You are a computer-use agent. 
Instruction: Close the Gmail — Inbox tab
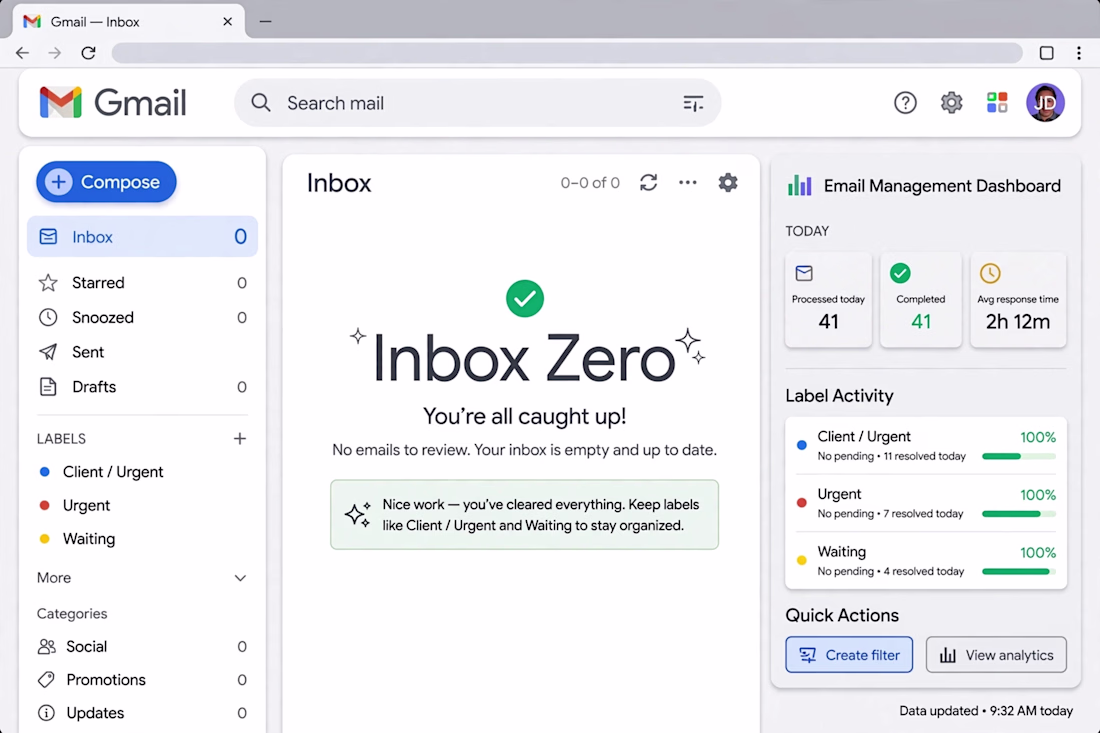point(227,22)
